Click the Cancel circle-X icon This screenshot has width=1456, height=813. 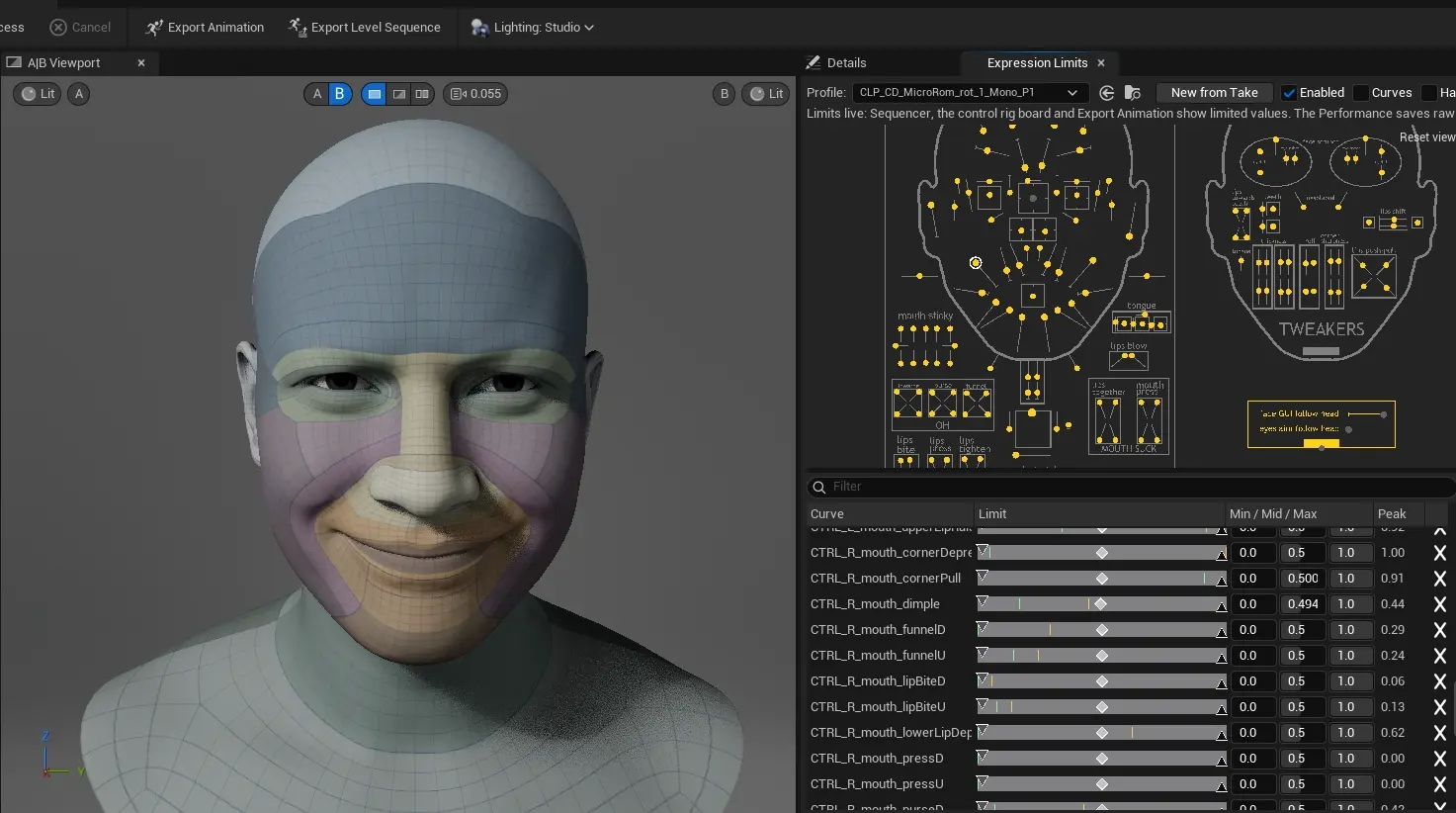coord(58,28)
